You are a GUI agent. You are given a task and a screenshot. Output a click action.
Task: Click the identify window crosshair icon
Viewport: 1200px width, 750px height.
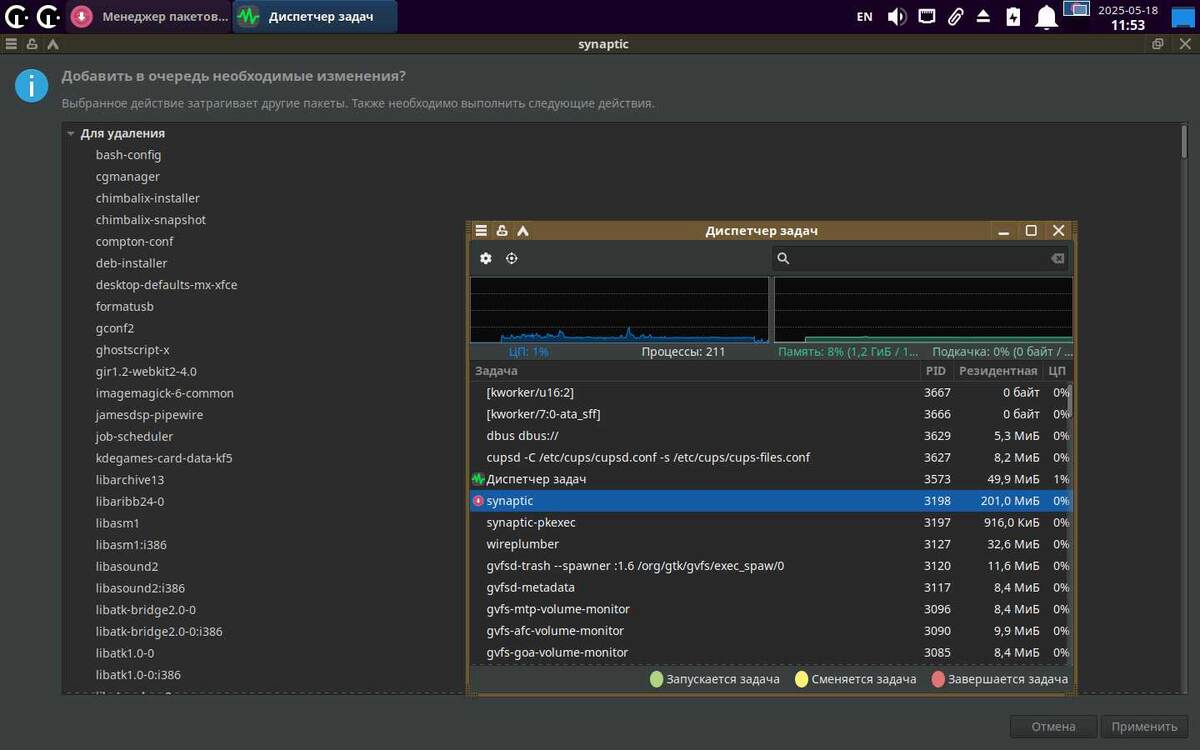[x=512, y=258]
